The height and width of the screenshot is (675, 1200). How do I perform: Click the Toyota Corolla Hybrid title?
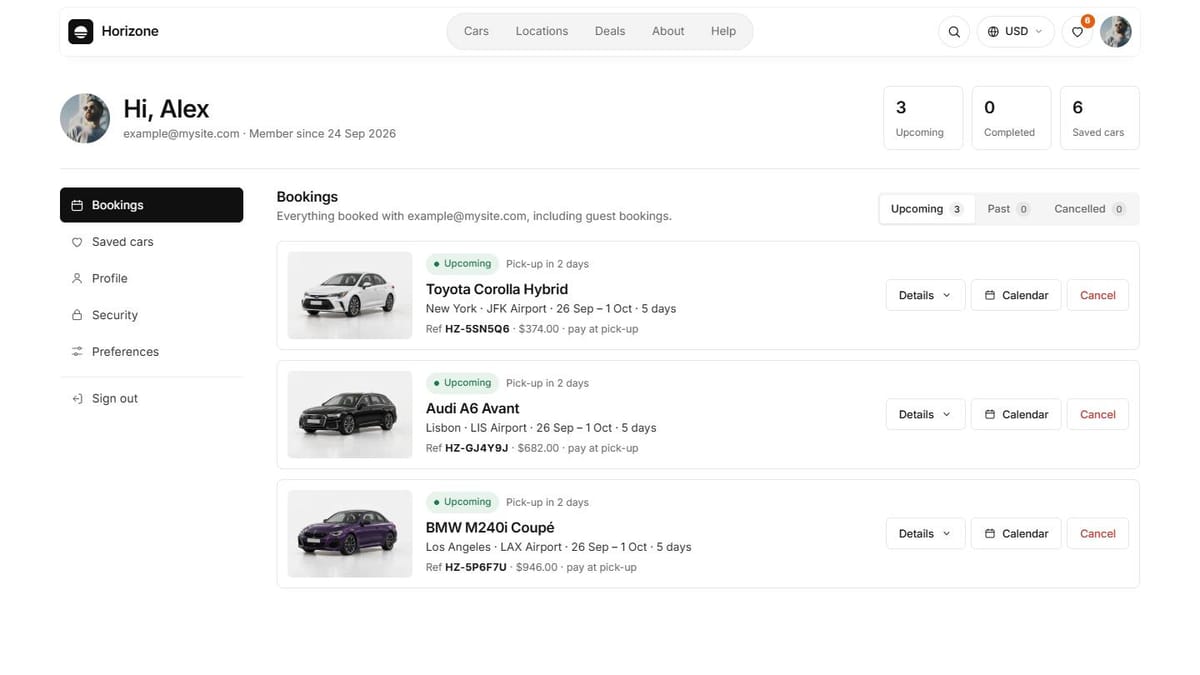pyautogui.click(x=497, y=289)
